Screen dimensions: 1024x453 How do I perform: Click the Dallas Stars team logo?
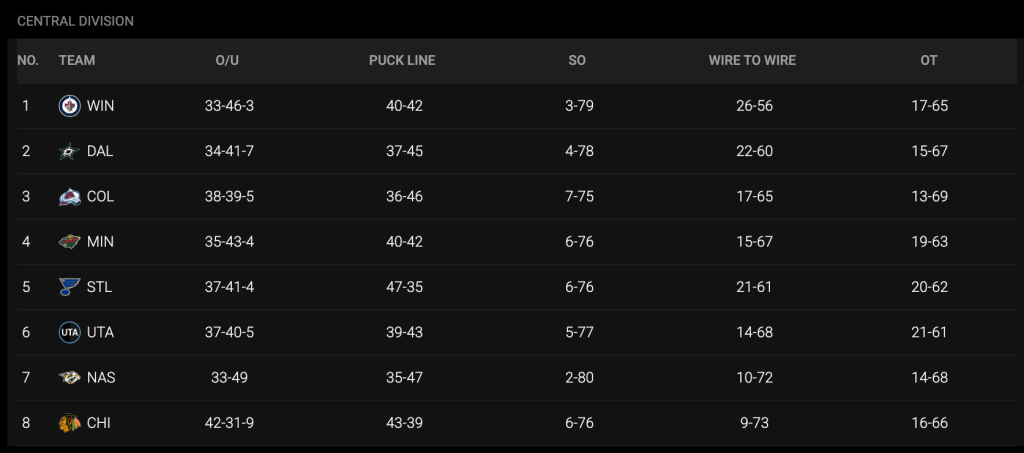coord(69,151)
